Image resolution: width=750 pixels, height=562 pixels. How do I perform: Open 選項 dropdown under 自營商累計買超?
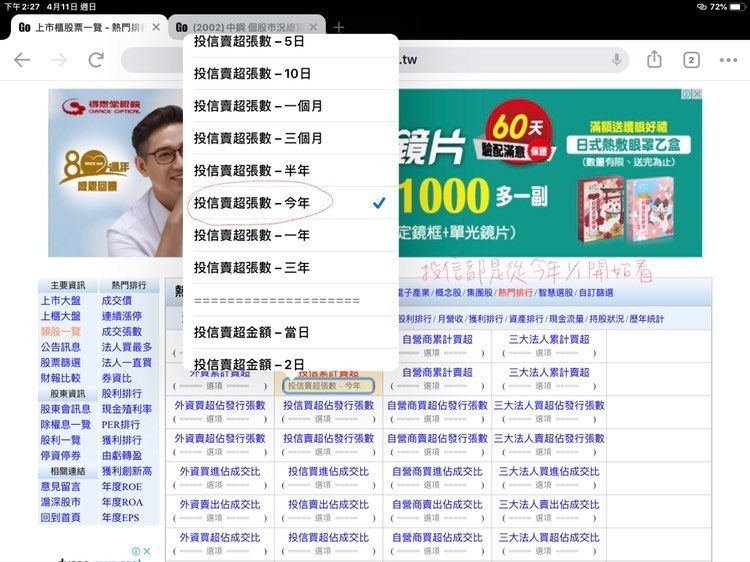[x=437, y=353]
